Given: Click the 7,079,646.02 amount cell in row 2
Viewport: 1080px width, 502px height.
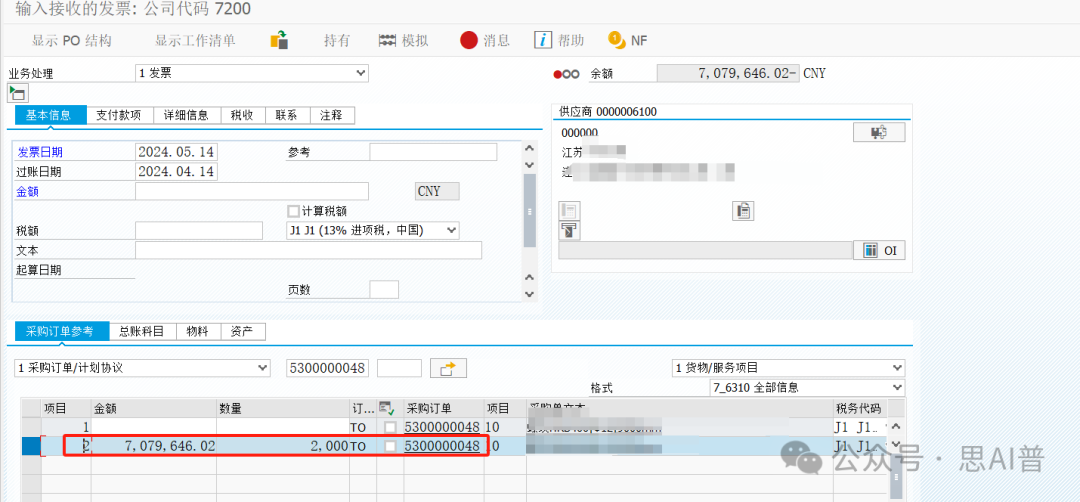Looking at the screenshot, I should tap(154, 446).
